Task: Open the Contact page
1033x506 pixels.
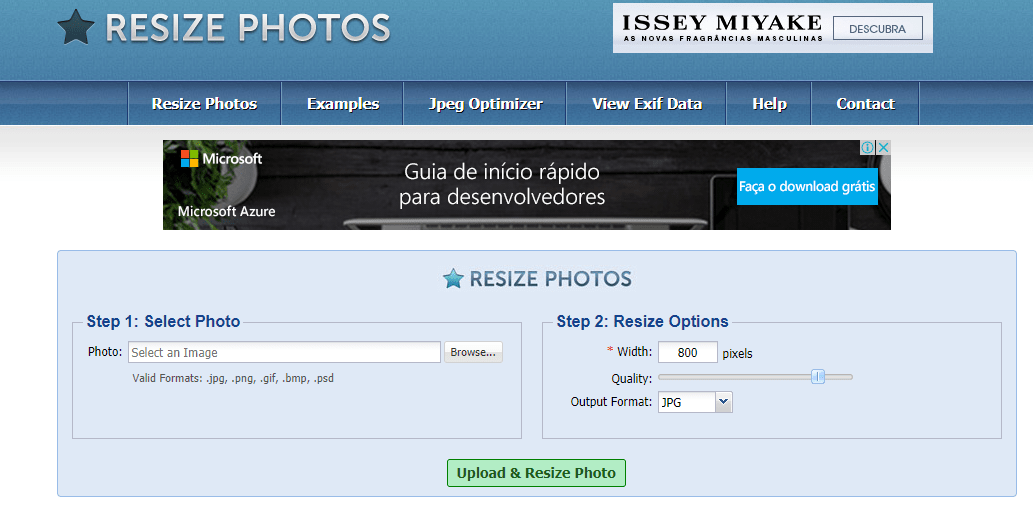Action: (x=866, y=104)
